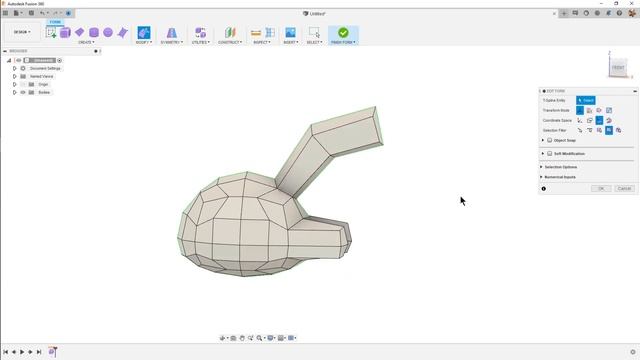640x360 pixels.
Task: Click the Undo arrow
Action: [42, 13]
